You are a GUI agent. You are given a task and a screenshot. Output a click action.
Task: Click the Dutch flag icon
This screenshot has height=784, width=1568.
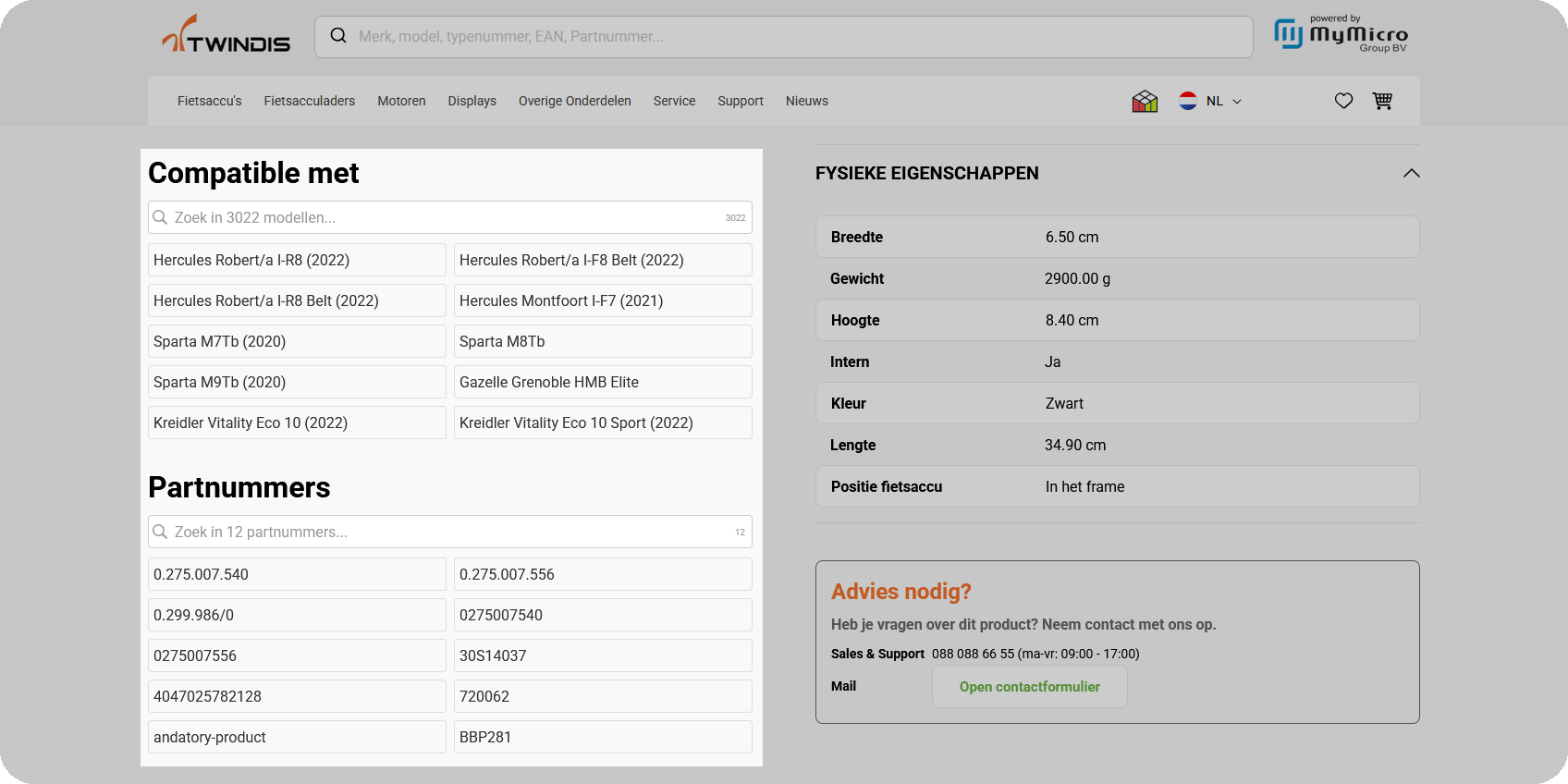point(1188,101)
